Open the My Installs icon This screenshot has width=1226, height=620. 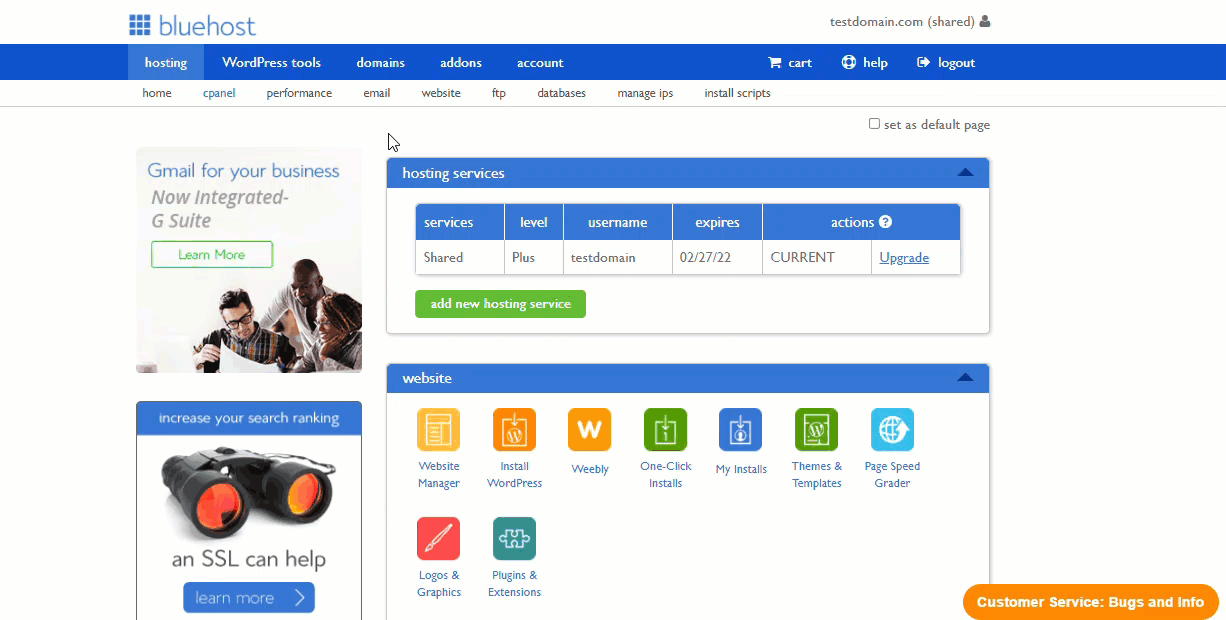coord(740,430)
